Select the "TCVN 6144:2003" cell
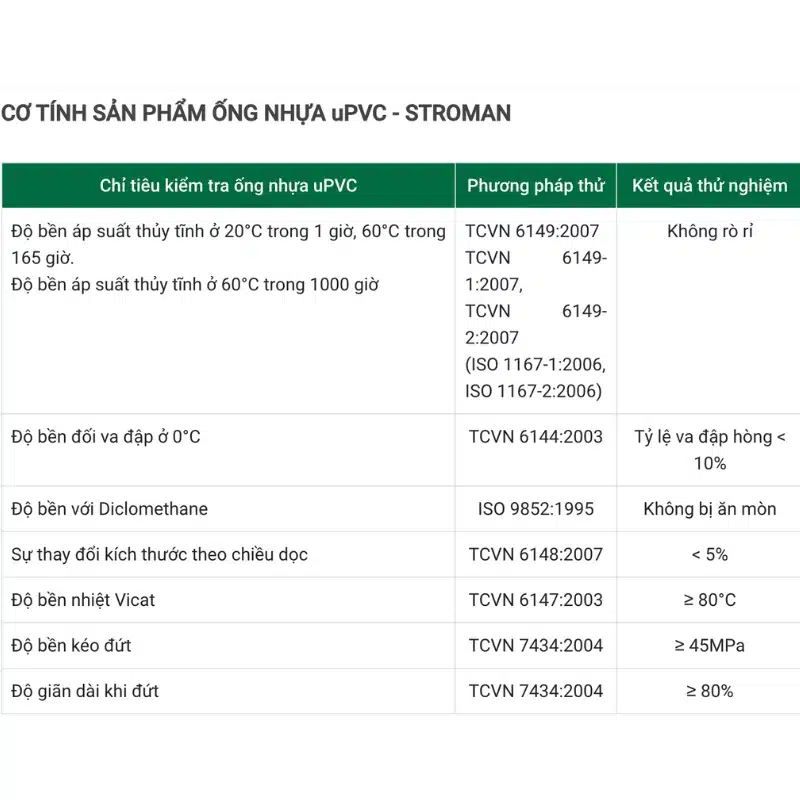The width and height of the screenshot is (800, 800). coord(536,437)
